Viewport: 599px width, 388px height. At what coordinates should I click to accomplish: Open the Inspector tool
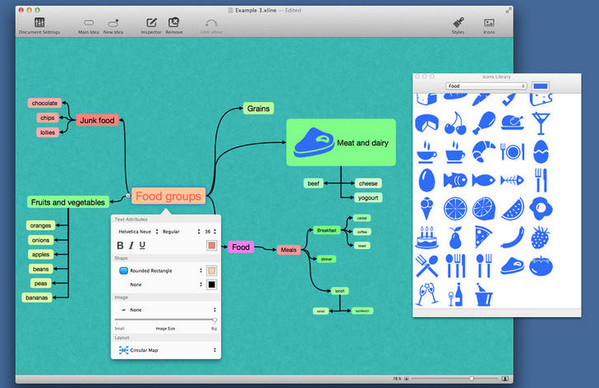[x=151, y=26]
